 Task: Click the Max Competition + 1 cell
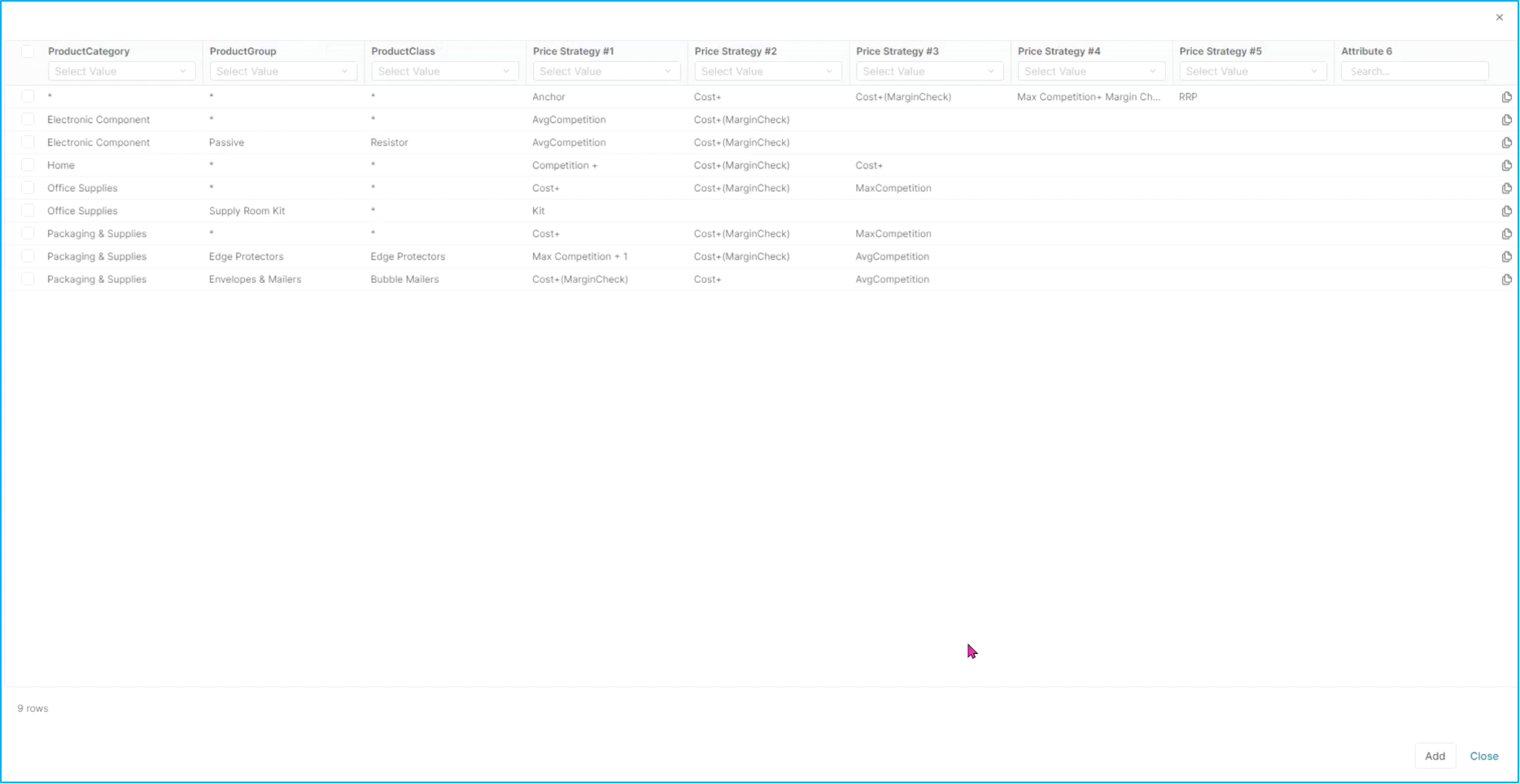pyautogui.click(x=579, y=256)
